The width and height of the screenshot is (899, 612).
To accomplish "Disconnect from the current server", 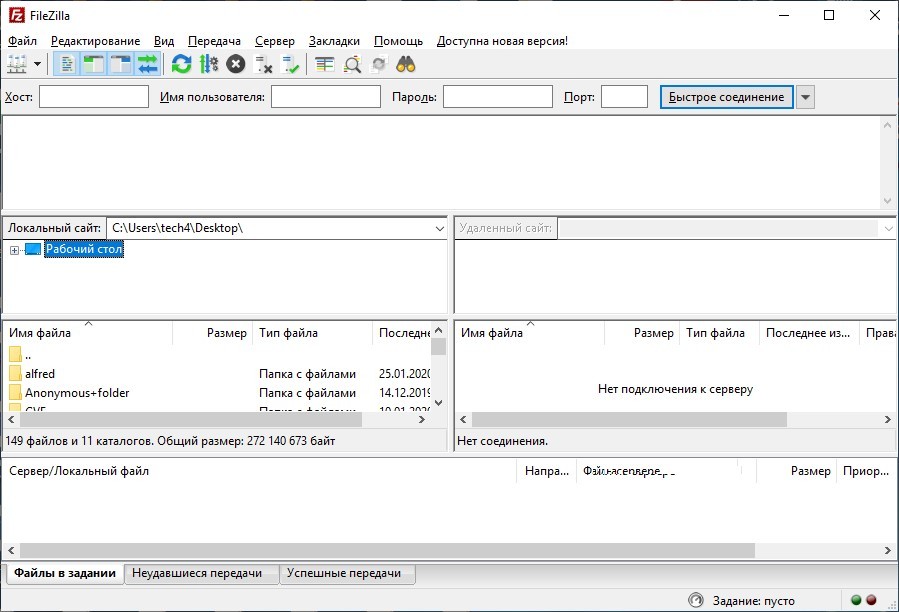I will [x=263, y=64].
